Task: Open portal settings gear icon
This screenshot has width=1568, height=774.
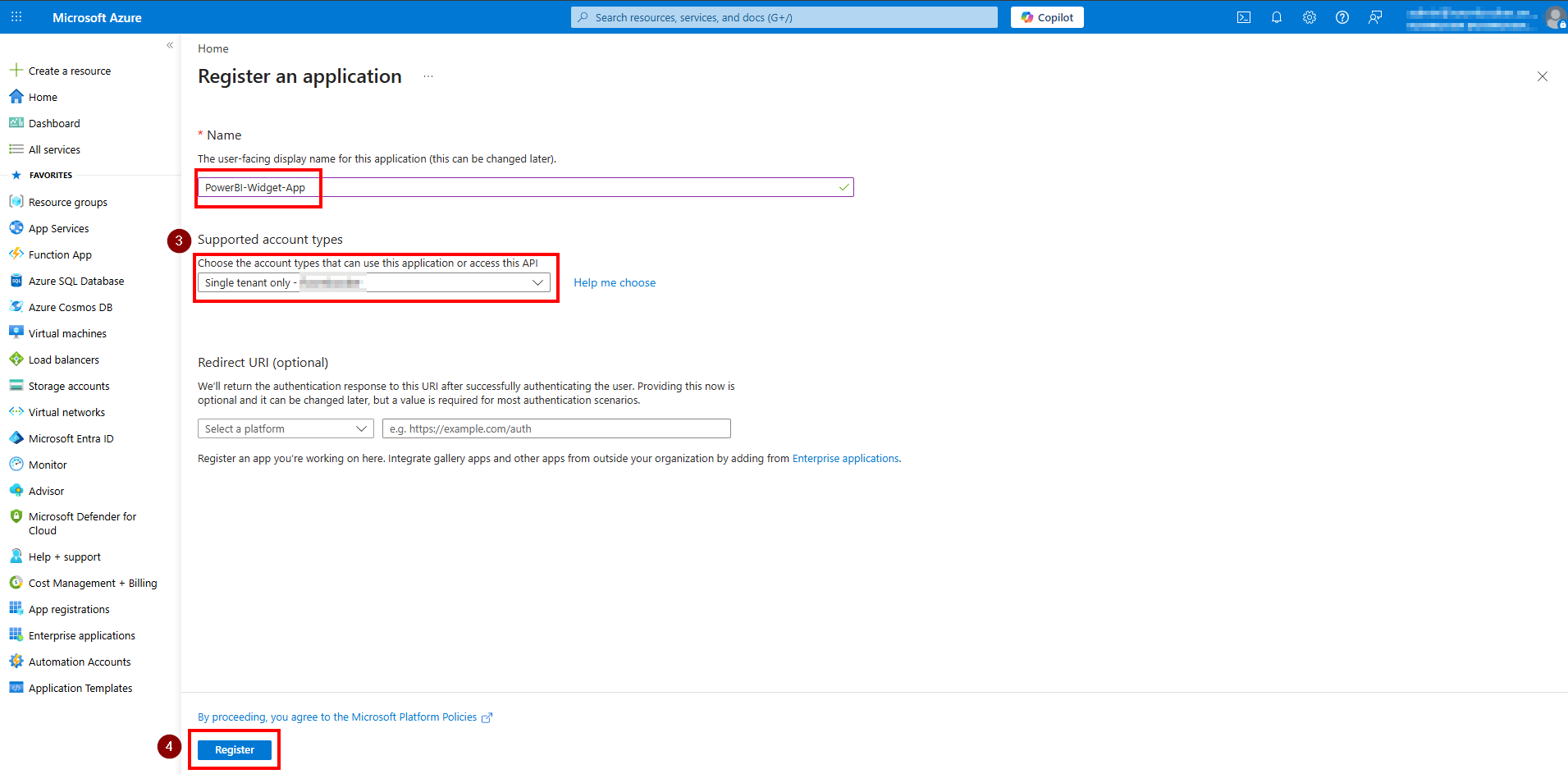Action: coord(1309,17)
